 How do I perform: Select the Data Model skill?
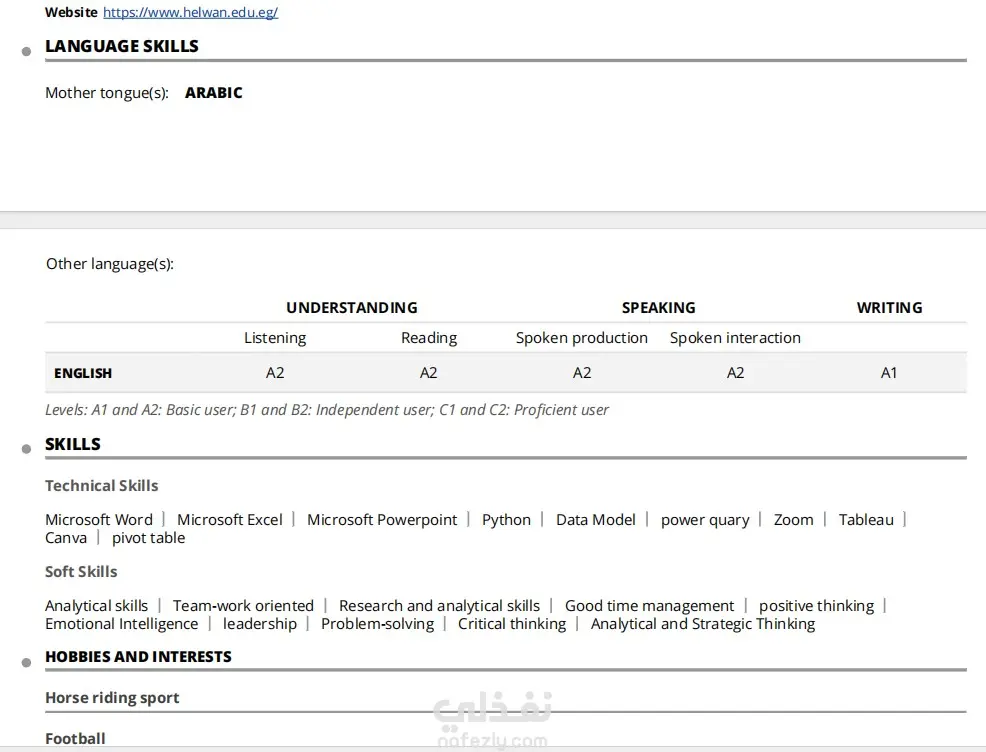pos(595,520)
